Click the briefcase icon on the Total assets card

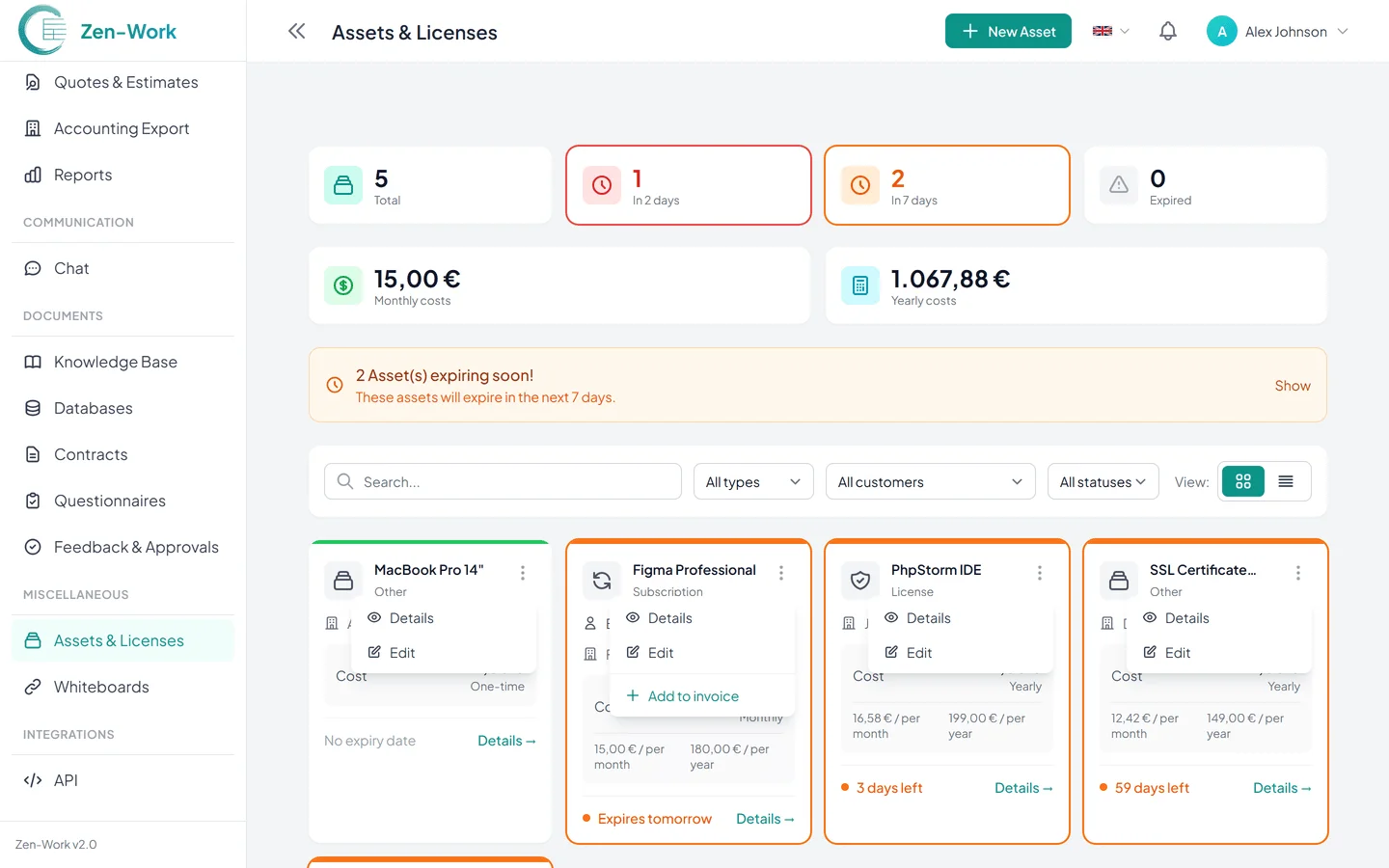click(343, 185)
